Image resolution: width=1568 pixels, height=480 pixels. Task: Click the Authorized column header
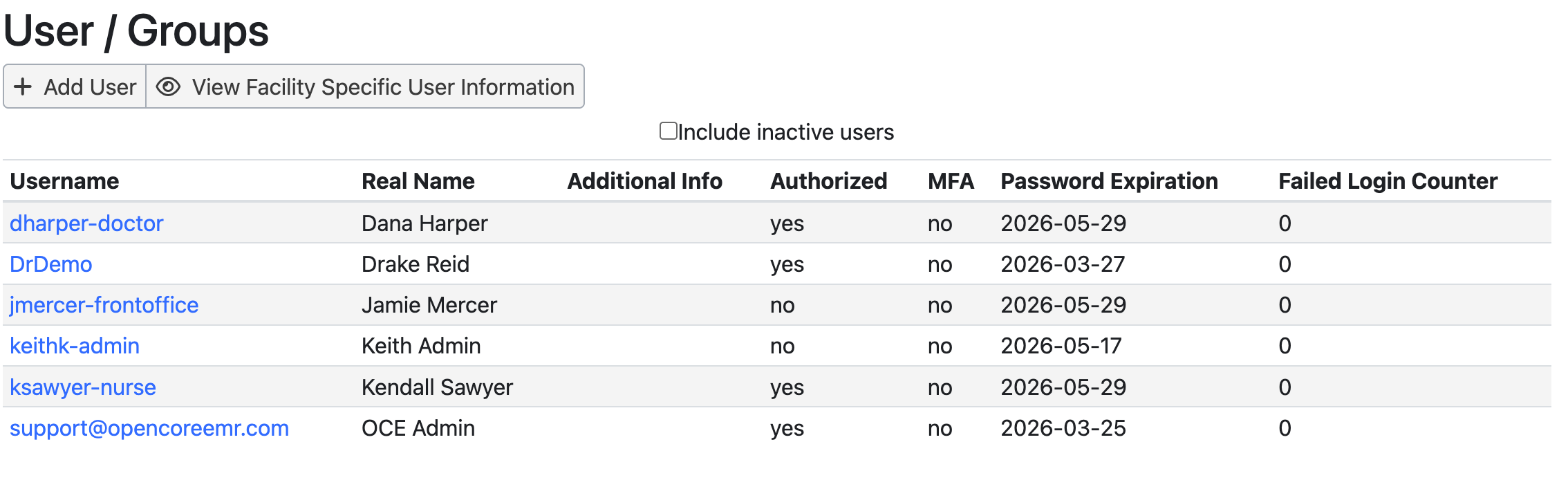tap(828, 181)
